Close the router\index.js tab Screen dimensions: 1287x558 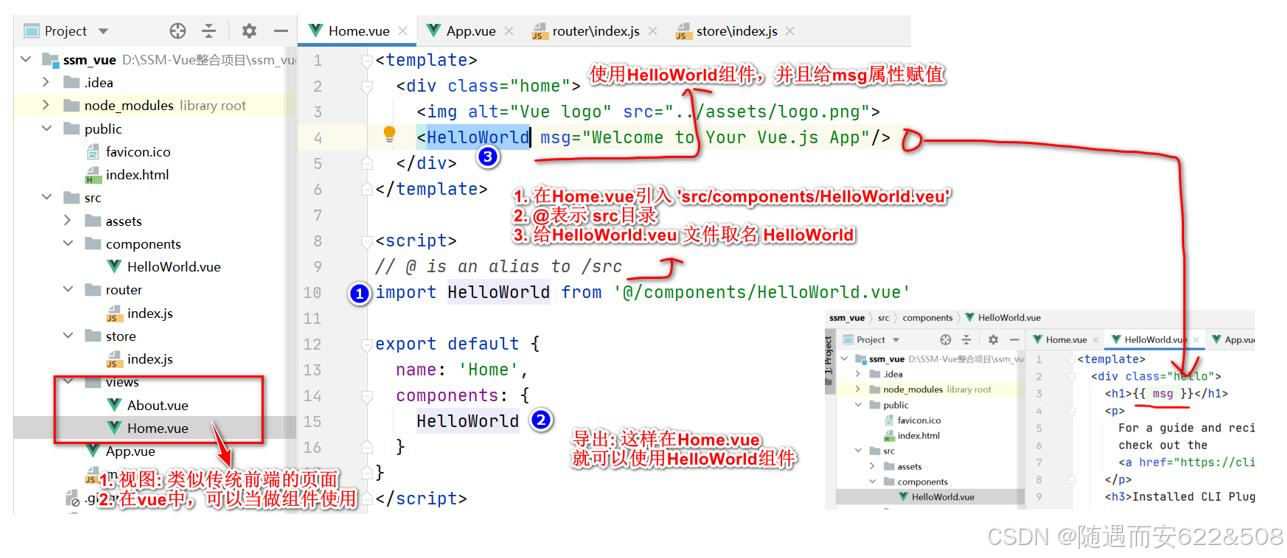point(652,32)
